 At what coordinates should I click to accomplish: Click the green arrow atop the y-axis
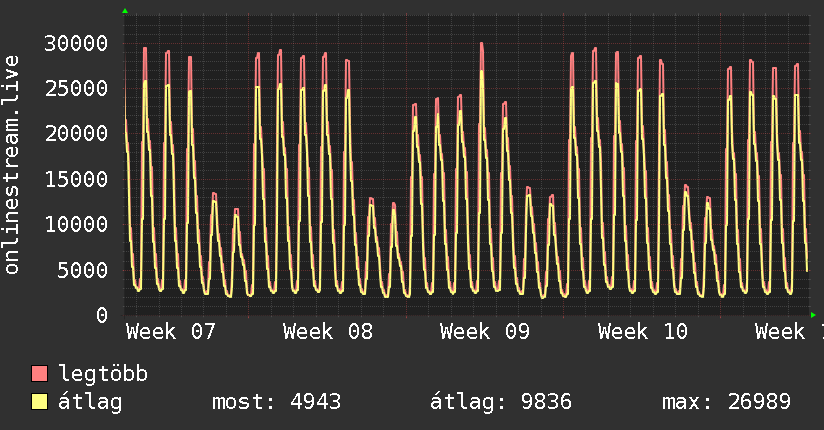[x=125, y=11]
